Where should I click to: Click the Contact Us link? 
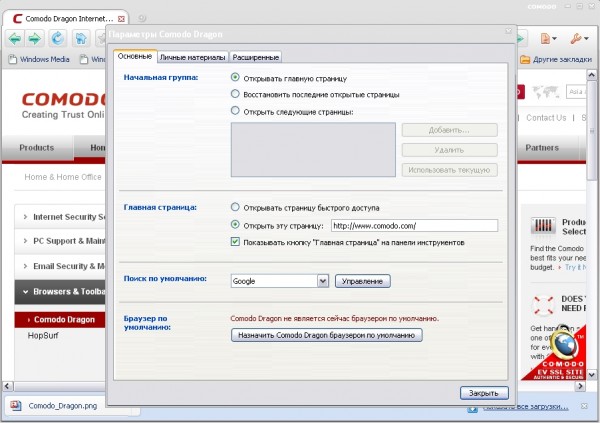tap(546, 118)
